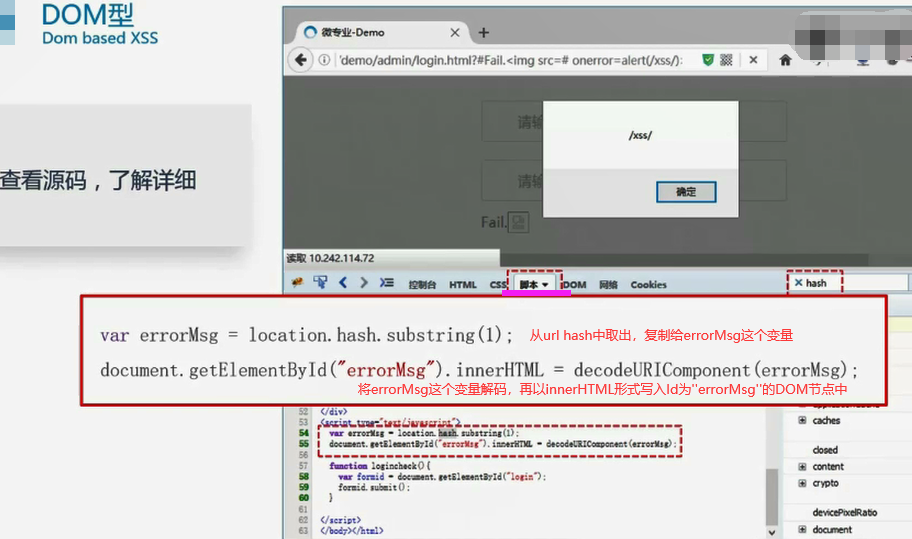Open a new browser tab with plus
Image resolution: width=912 pixels, height=539 pixels.
point(483,33)
